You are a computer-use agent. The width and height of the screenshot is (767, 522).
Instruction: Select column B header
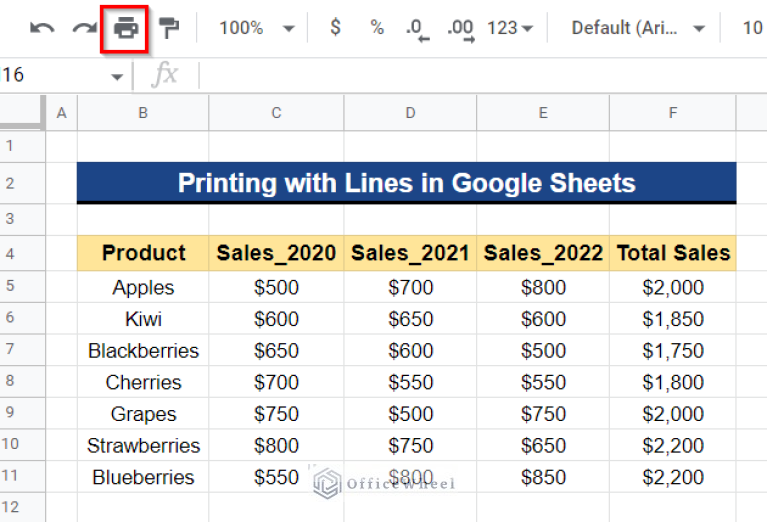(x=143, y=113)
